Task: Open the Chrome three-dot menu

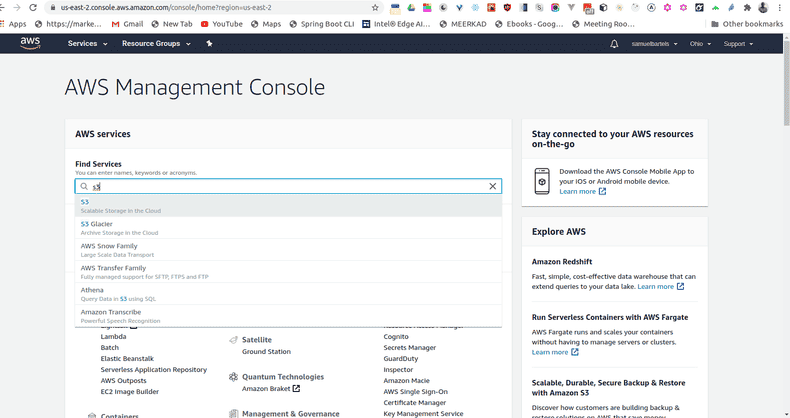Action: click(780, 8)
